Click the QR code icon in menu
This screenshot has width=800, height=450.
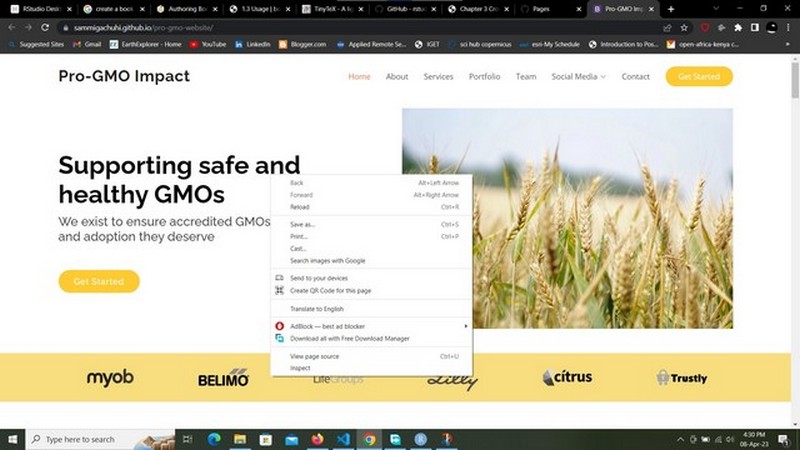(280, 290)
